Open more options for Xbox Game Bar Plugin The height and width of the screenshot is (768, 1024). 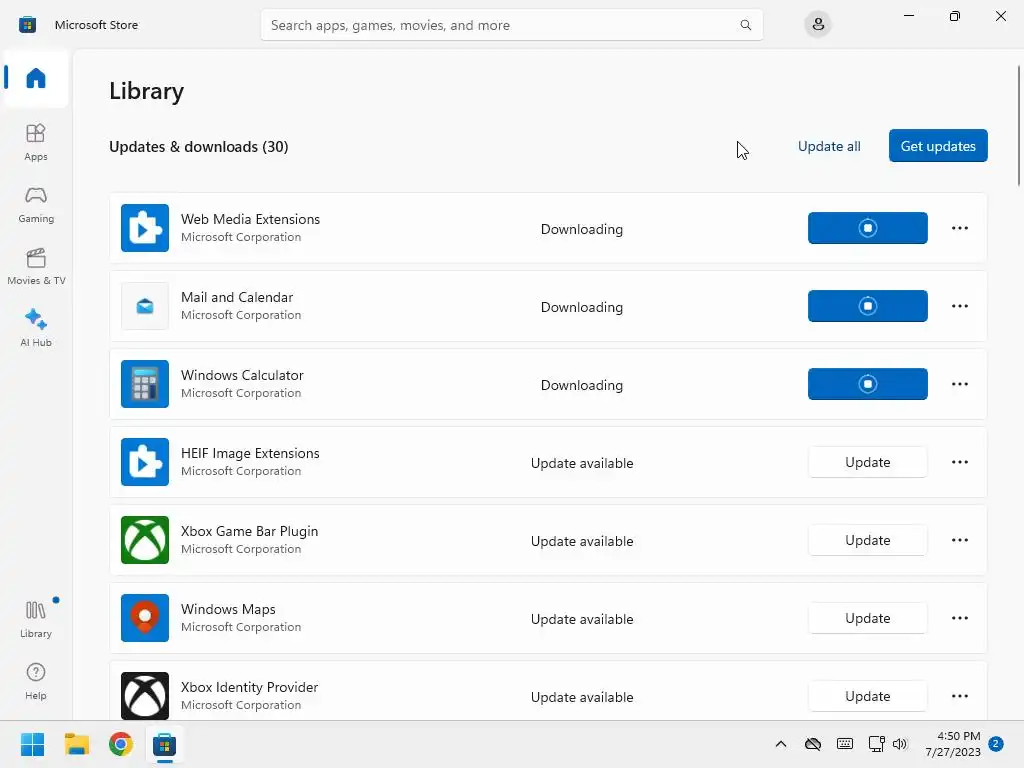(959, 540)
